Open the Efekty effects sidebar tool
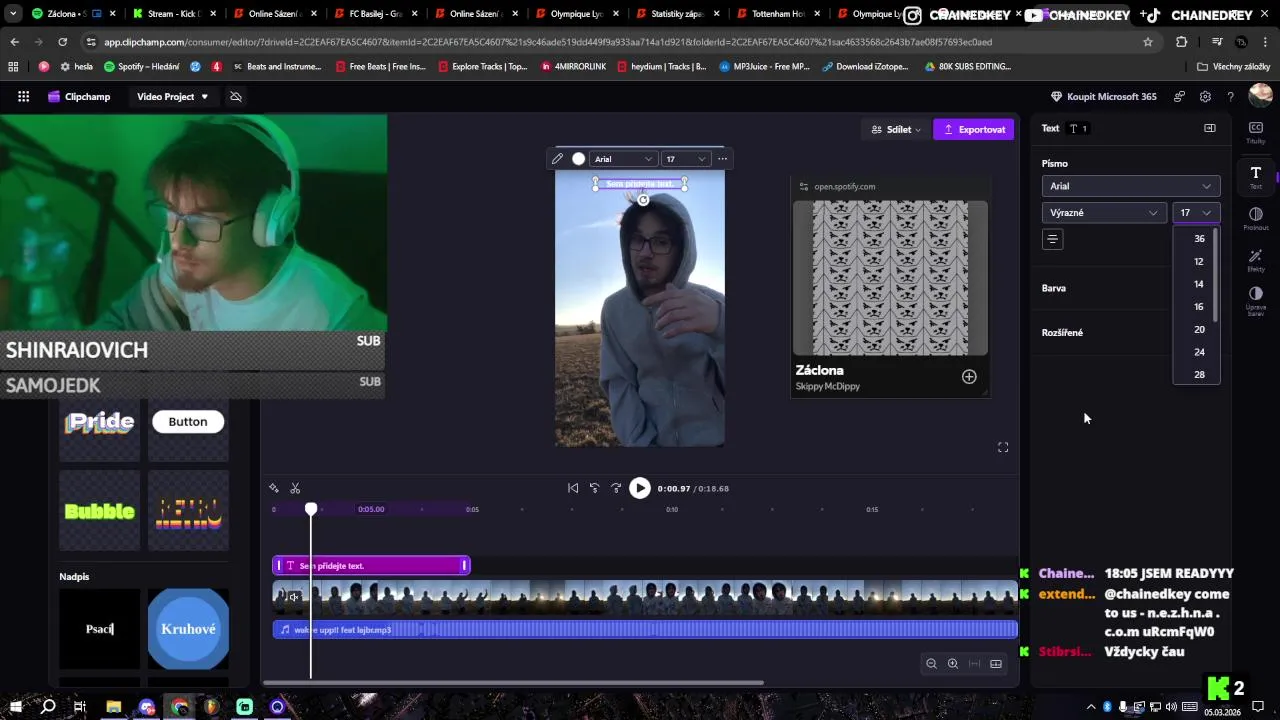1280x720 pixels. [1256, 260]
